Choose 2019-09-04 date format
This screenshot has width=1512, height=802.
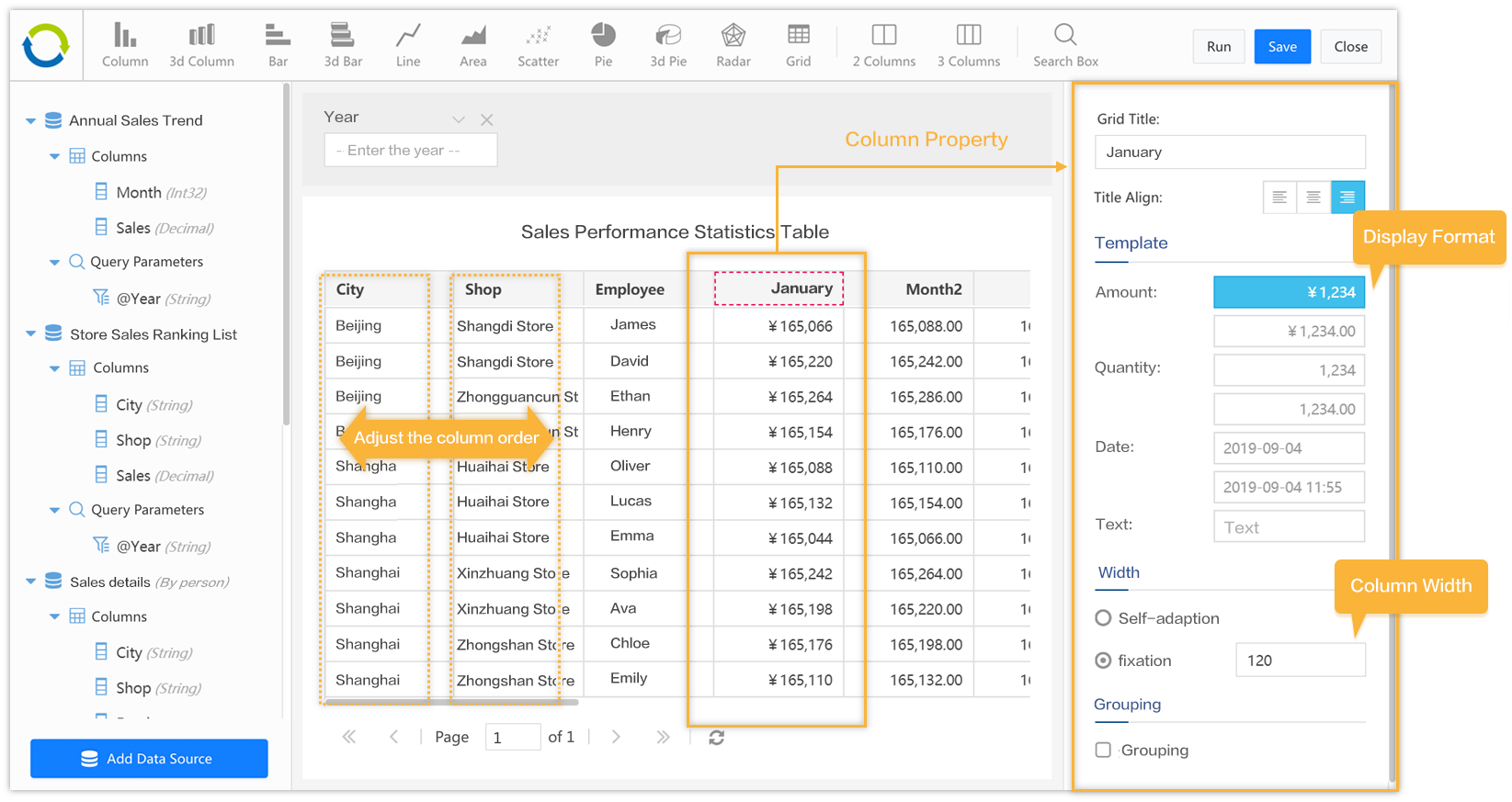(x=1289, y=448)
